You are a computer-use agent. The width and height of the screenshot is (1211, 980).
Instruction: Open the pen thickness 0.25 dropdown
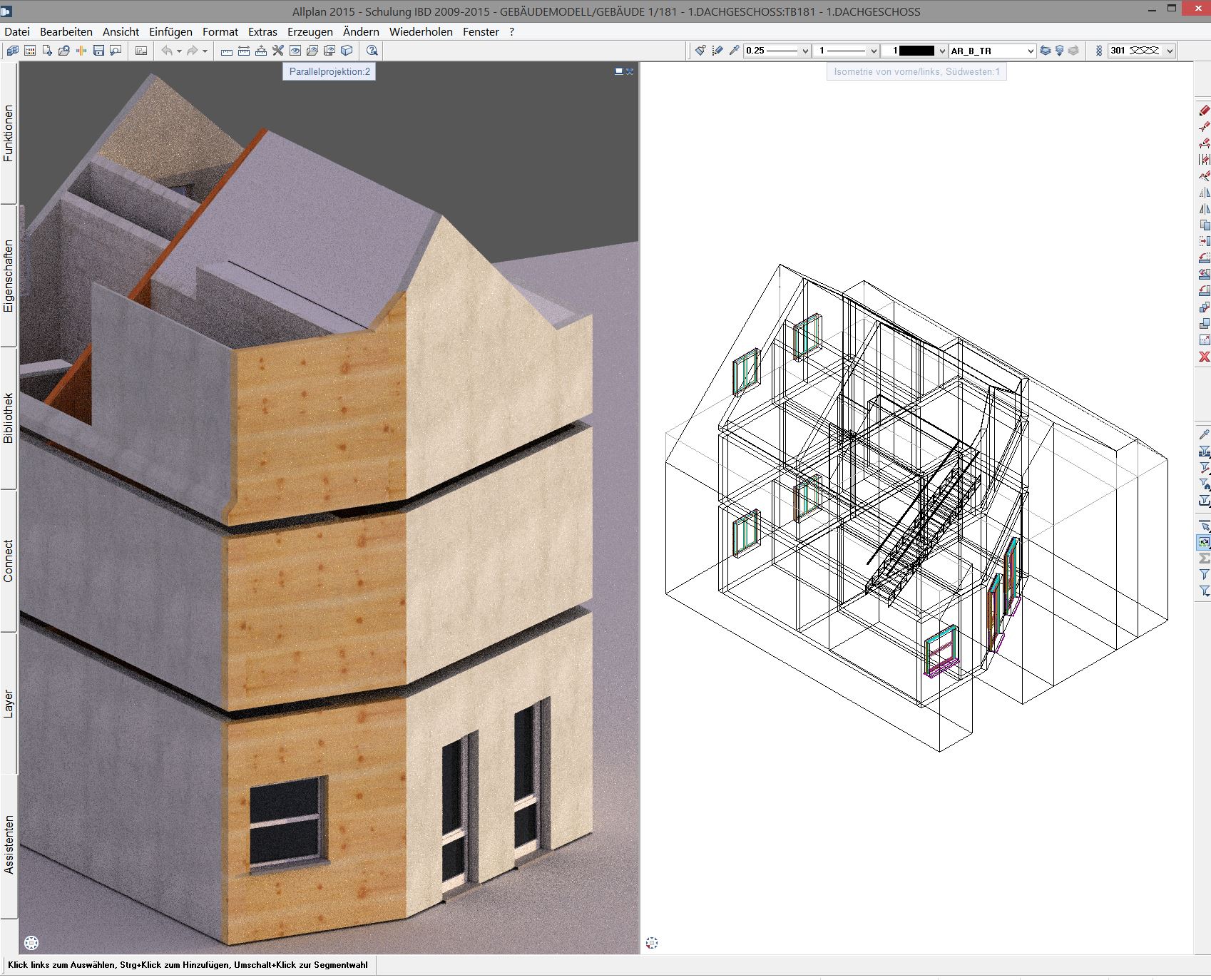click(805, 51)
